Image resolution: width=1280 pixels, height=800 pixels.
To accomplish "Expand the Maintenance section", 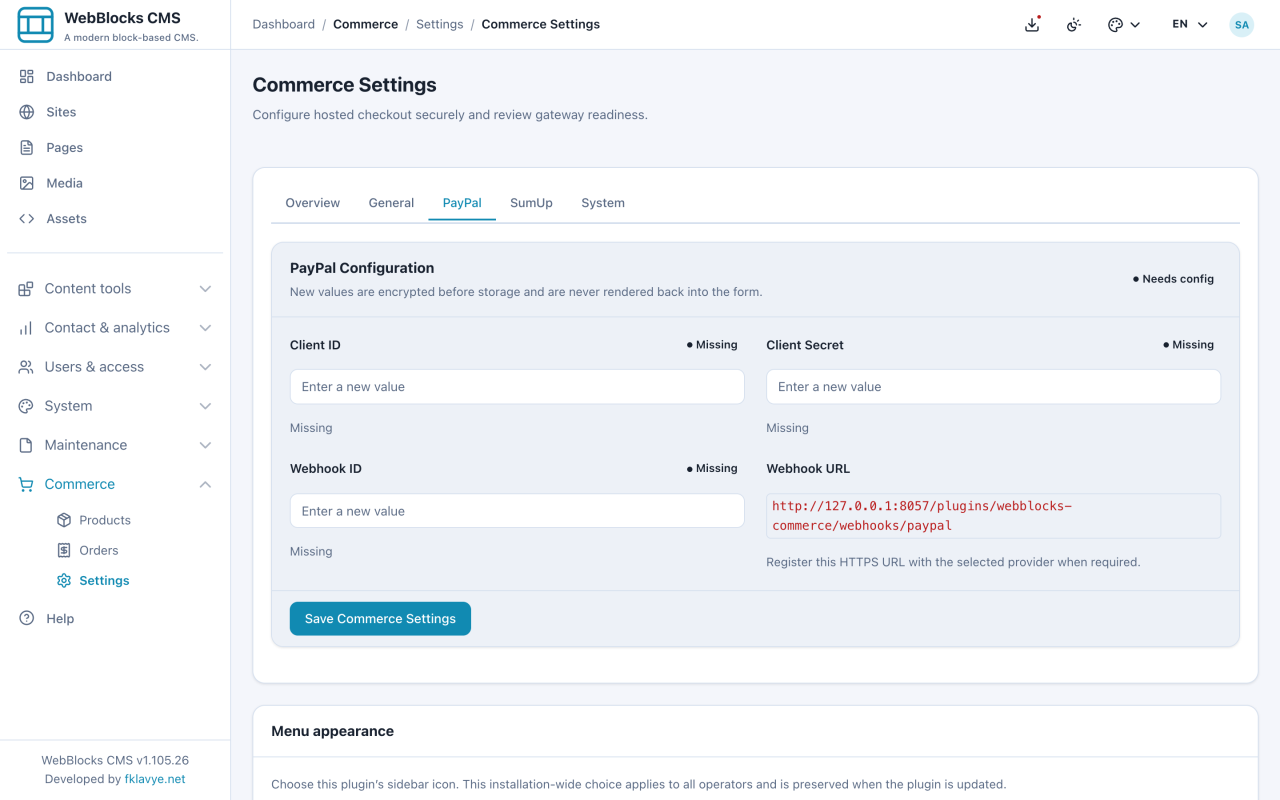I will point(115,444).
